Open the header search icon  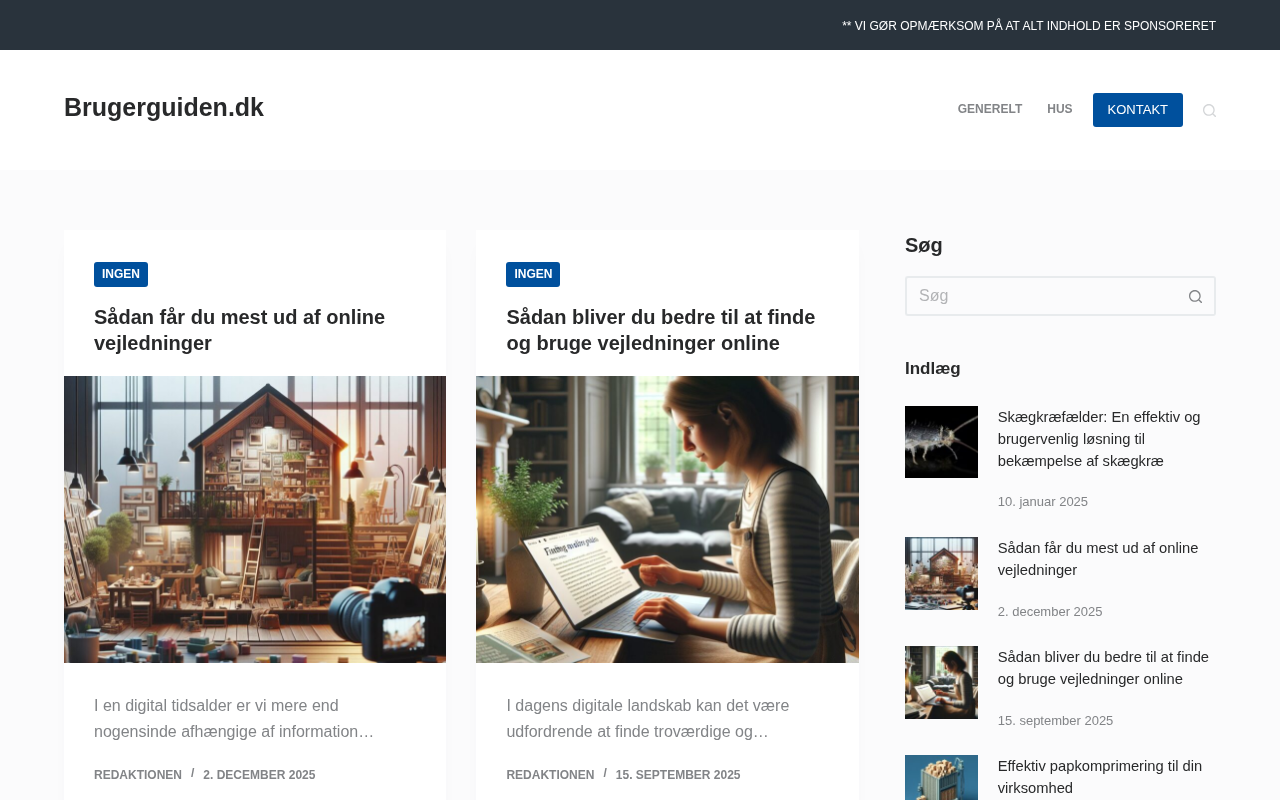tap(1209, 110)
